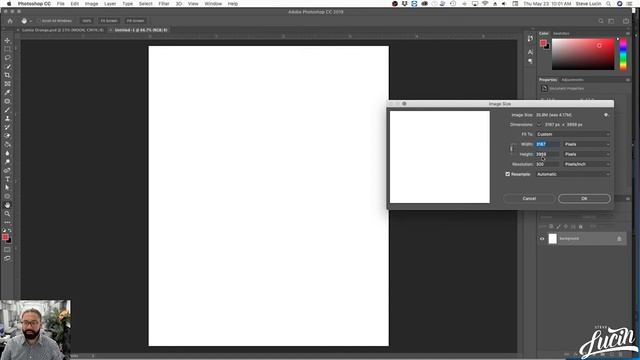Select the Zoom tool
The height and width of the screenshot is (360, 640).
click(7, 213)
